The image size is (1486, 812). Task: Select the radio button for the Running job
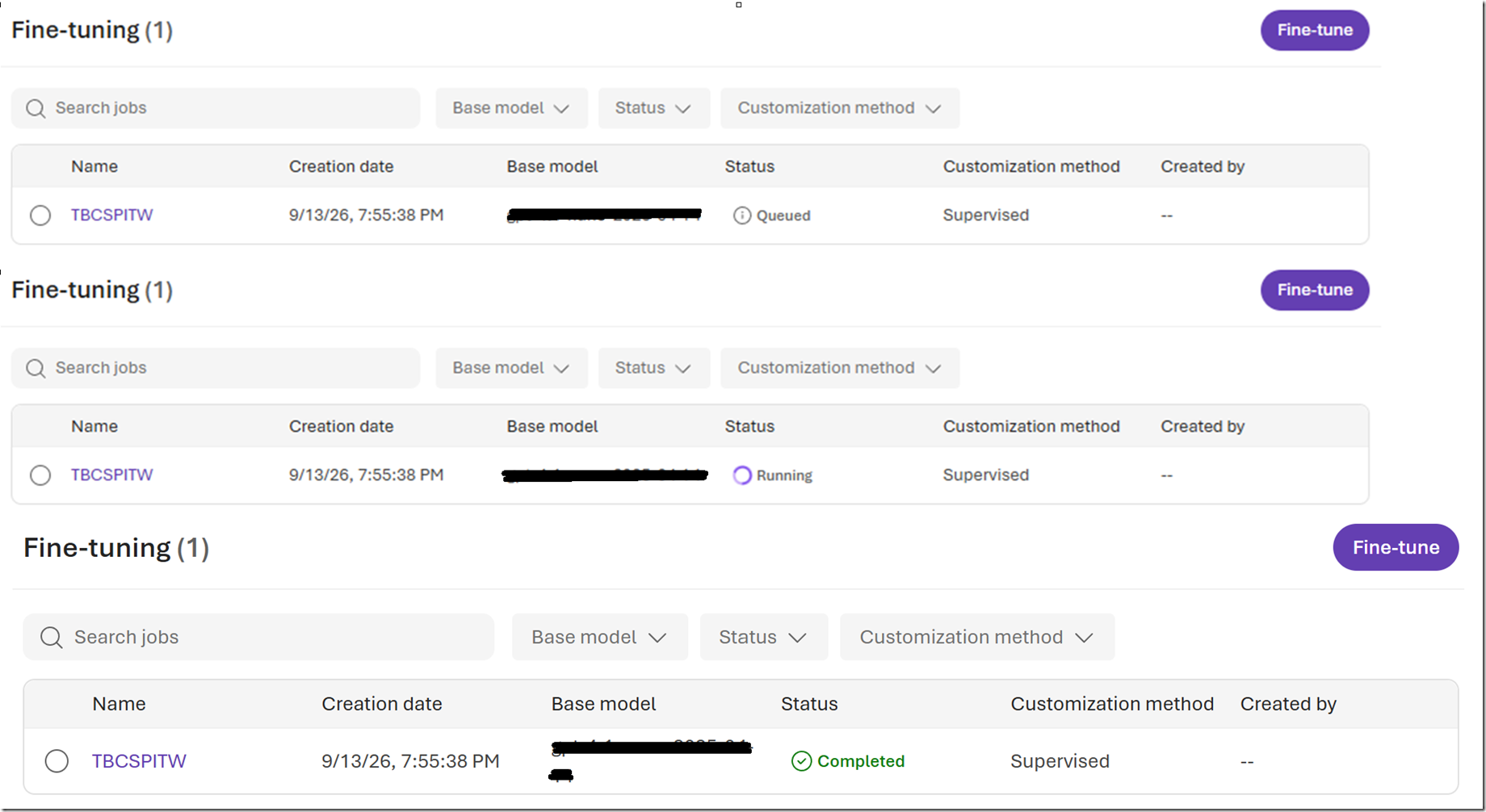tap(40, 475)
